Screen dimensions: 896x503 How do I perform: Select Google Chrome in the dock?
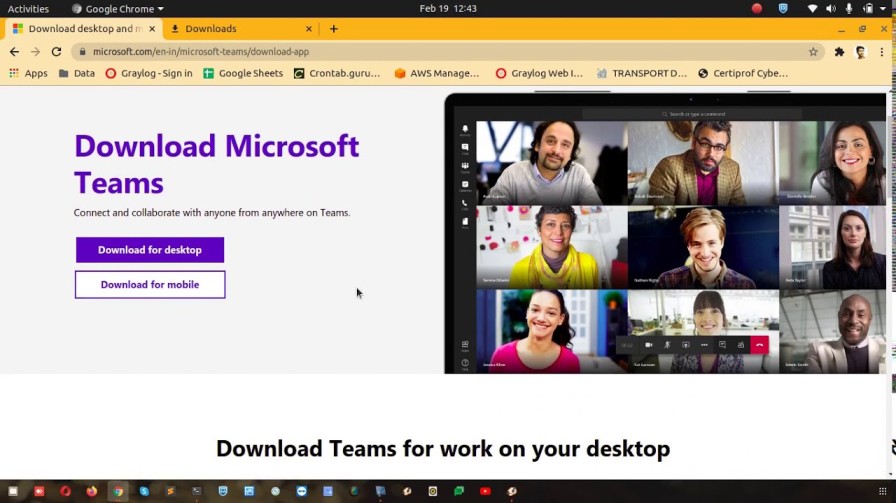118,491
